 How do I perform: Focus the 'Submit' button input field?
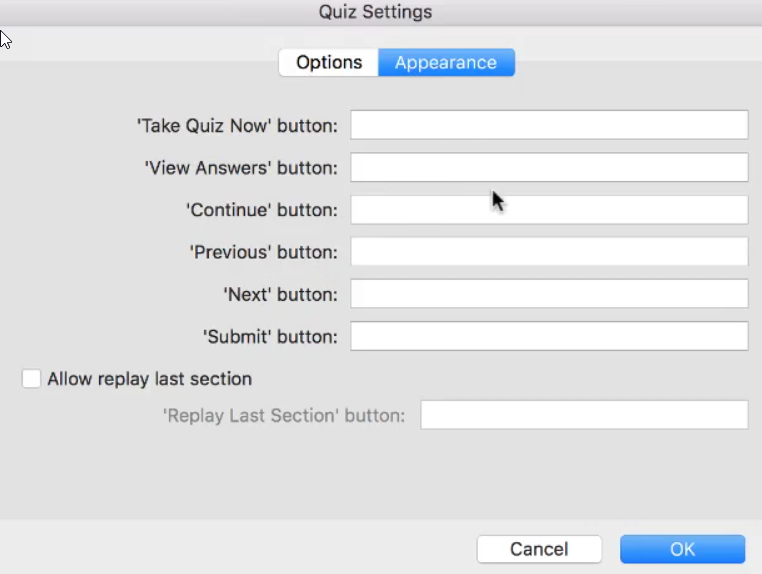549,336
